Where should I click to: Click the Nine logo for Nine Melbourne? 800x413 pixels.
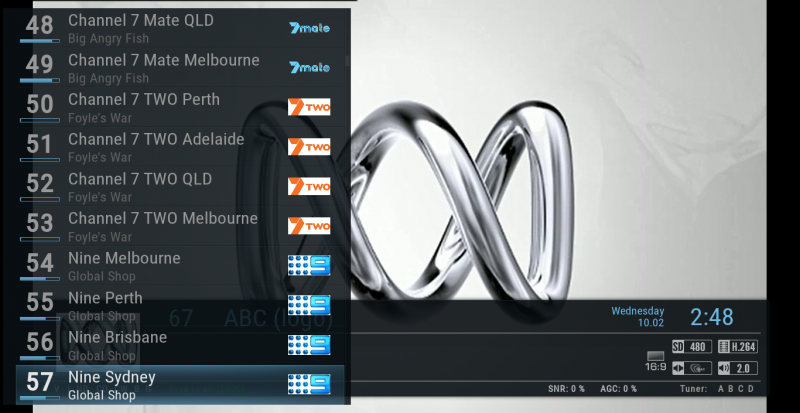click(x=309, y=265)
